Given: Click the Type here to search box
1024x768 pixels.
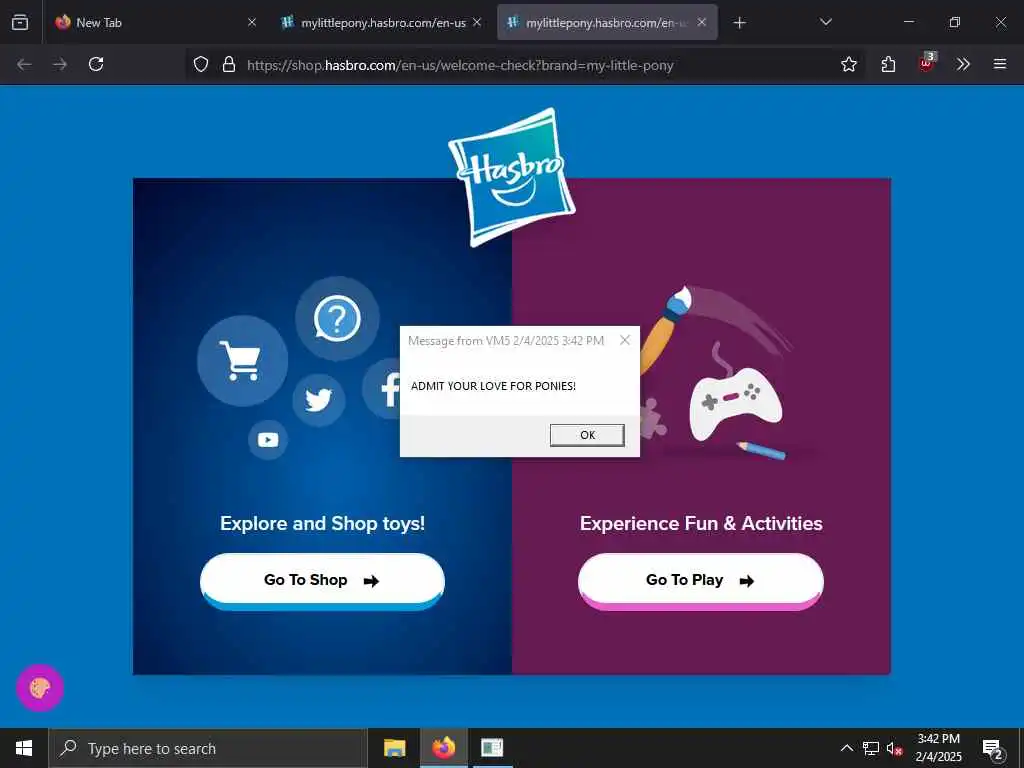Looking at the screenshot, I should [x=208, y=748].
